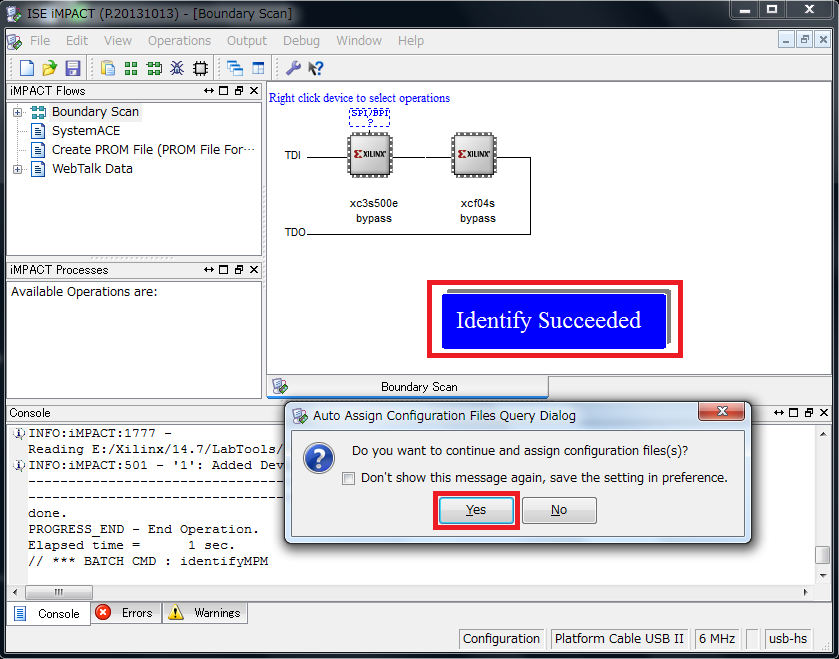This screenshot has height=659, width=839.
Task: Click the 6 MHz status field
Action: [x=717, y=639]
